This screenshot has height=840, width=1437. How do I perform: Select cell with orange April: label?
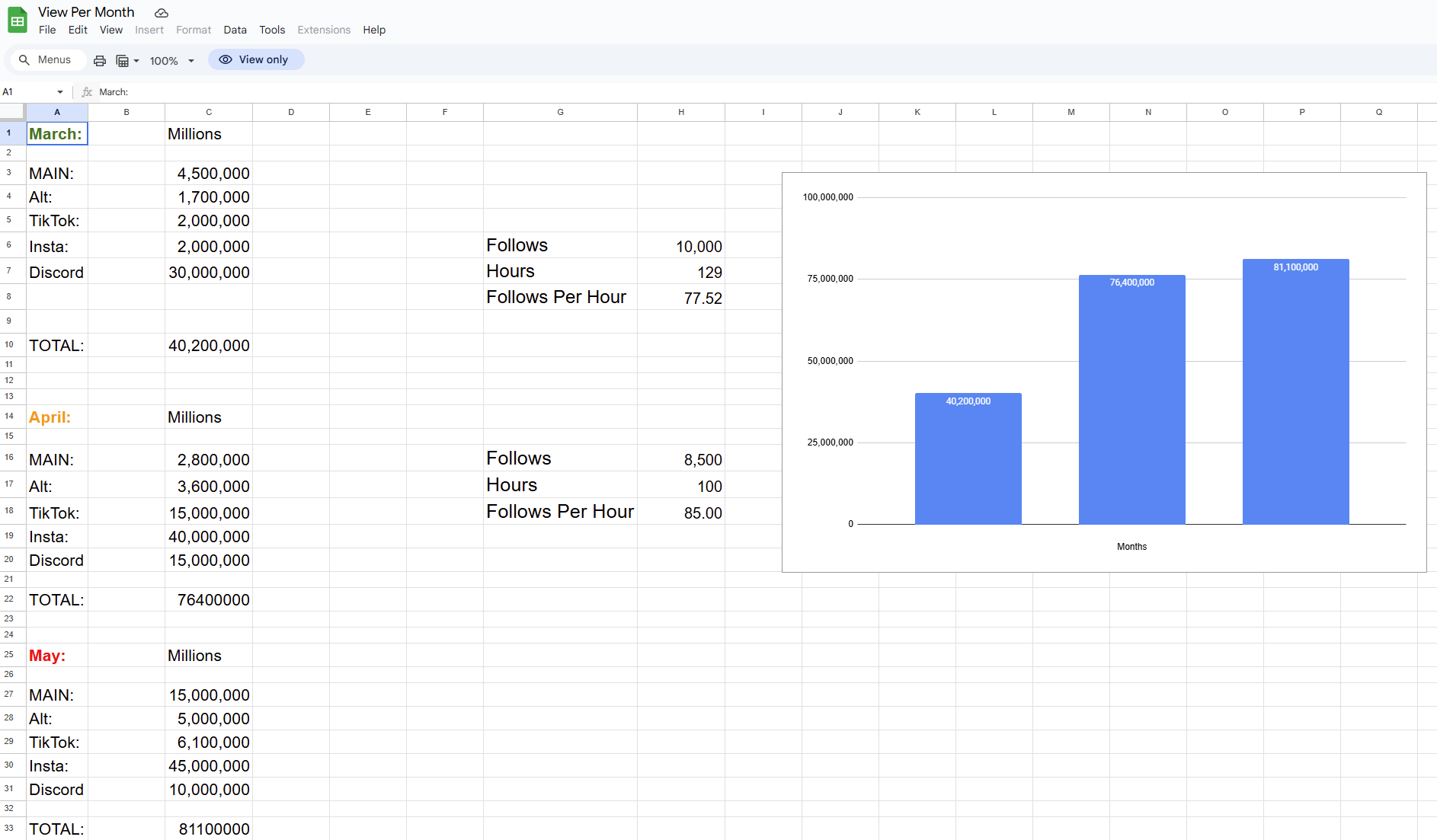pos(57,417)
